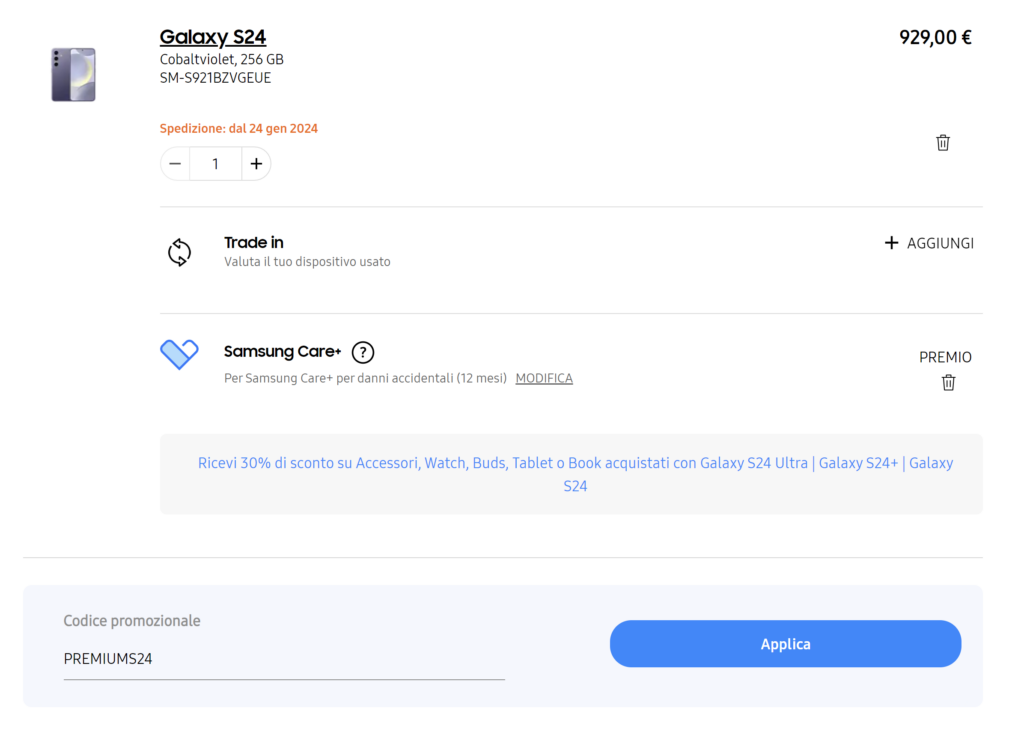The height and width of the screenshot is (729, 1024).
Task: Focus the Codice promozionale input field
Action: pyautogui.click(x=283, y=659)
